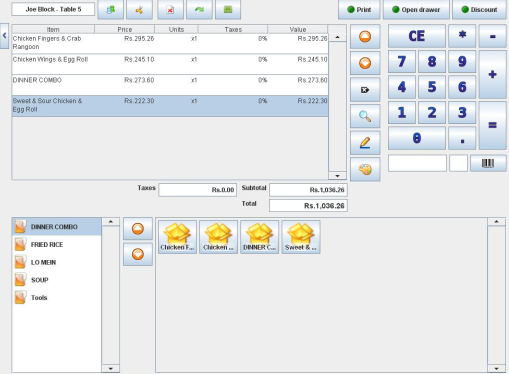Click the equals key on keypad

click(493, 125)
